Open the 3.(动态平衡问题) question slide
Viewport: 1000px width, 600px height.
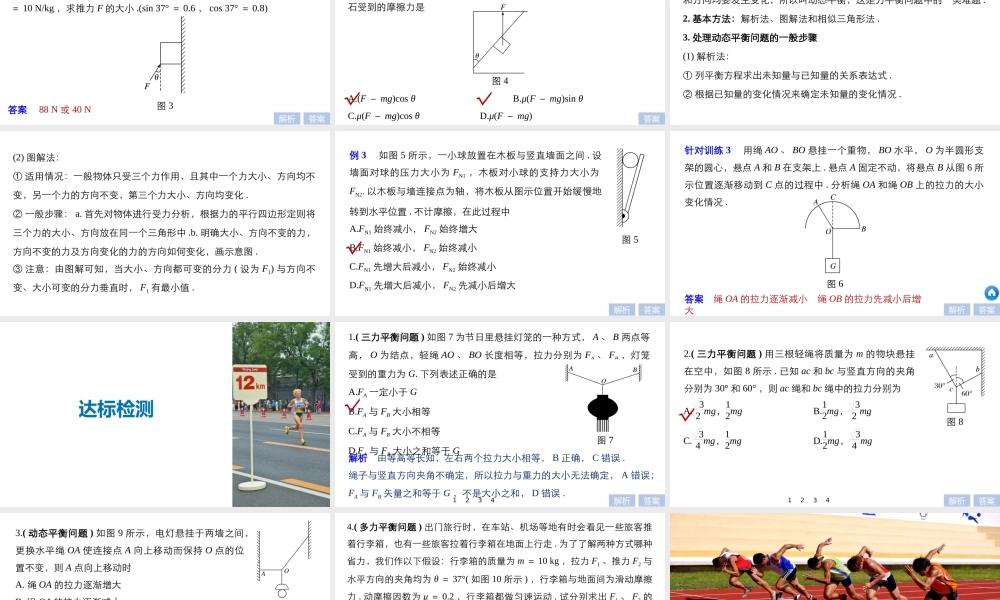(165, 557)
